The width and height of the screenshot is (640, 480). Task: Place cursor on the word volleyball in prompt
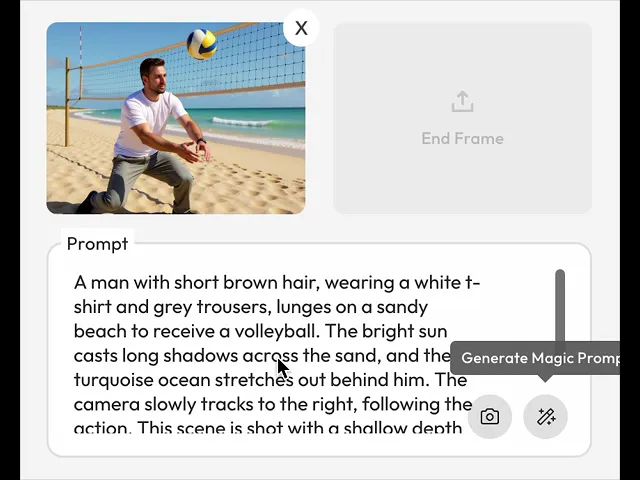pos(276,331)
